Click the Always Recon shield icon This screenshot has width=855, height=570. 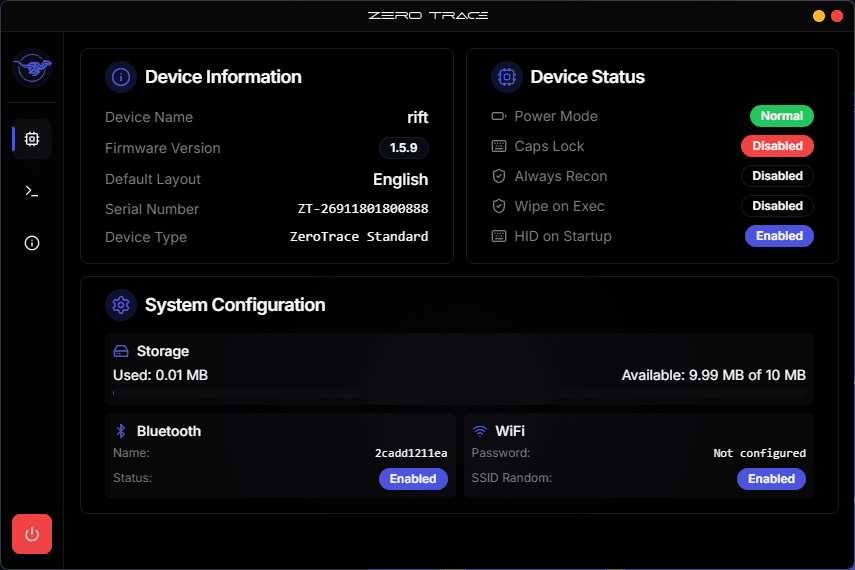coord(499,176)
